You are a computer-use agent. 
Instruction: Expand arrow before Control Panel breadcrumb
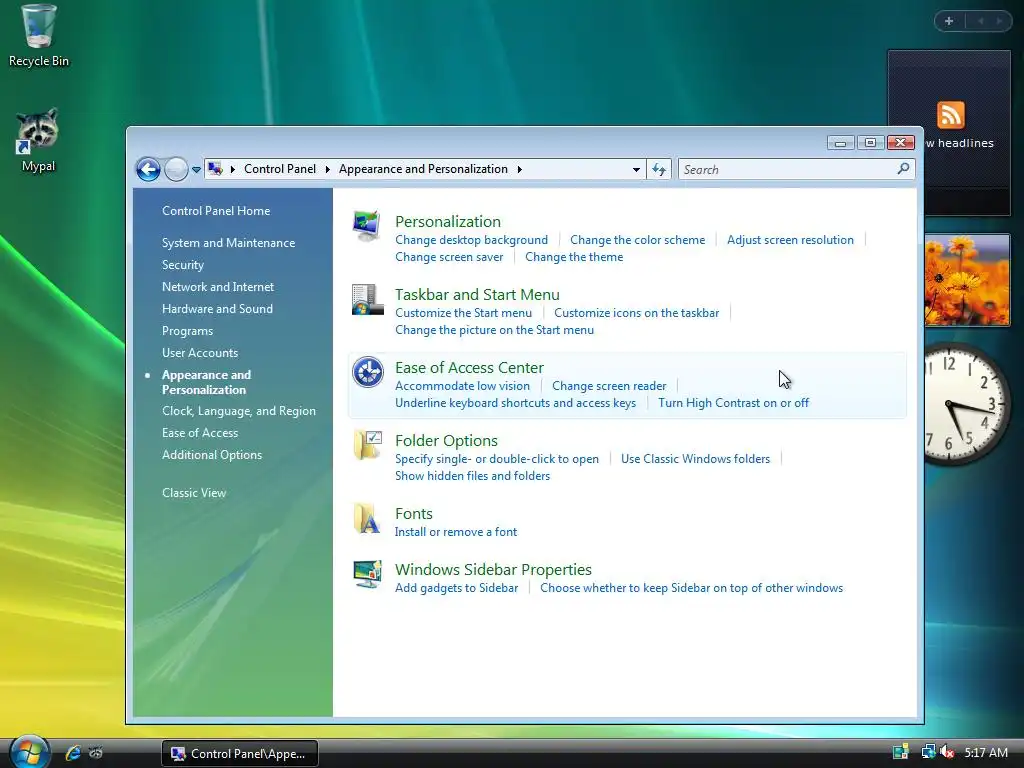(232, 169)
